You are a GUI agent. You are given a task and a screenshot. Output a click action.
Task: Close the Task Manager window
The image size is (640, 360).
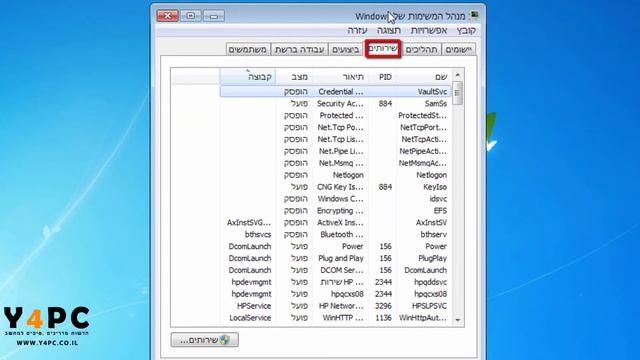pyautogui.click(x=167, y=16)
